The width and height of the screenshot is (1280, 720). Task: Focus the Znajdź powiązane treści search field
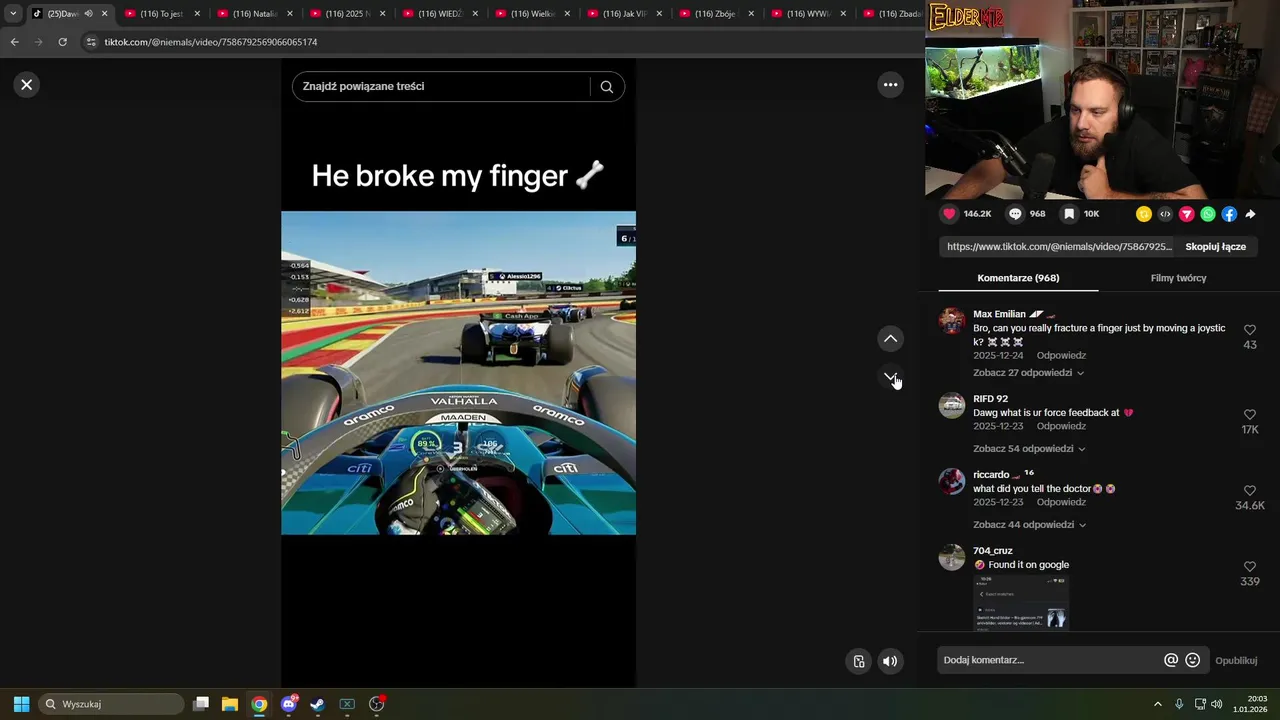pos(440,87)
